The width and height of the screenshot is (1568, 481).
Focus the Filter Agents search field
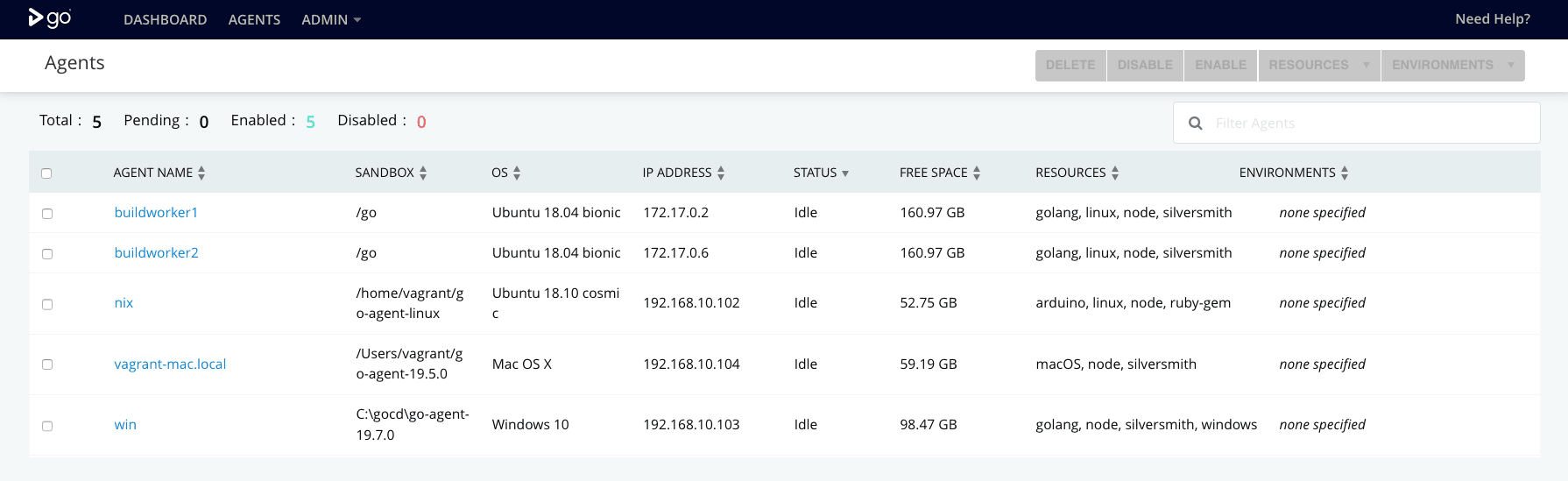click(1367, 124)
